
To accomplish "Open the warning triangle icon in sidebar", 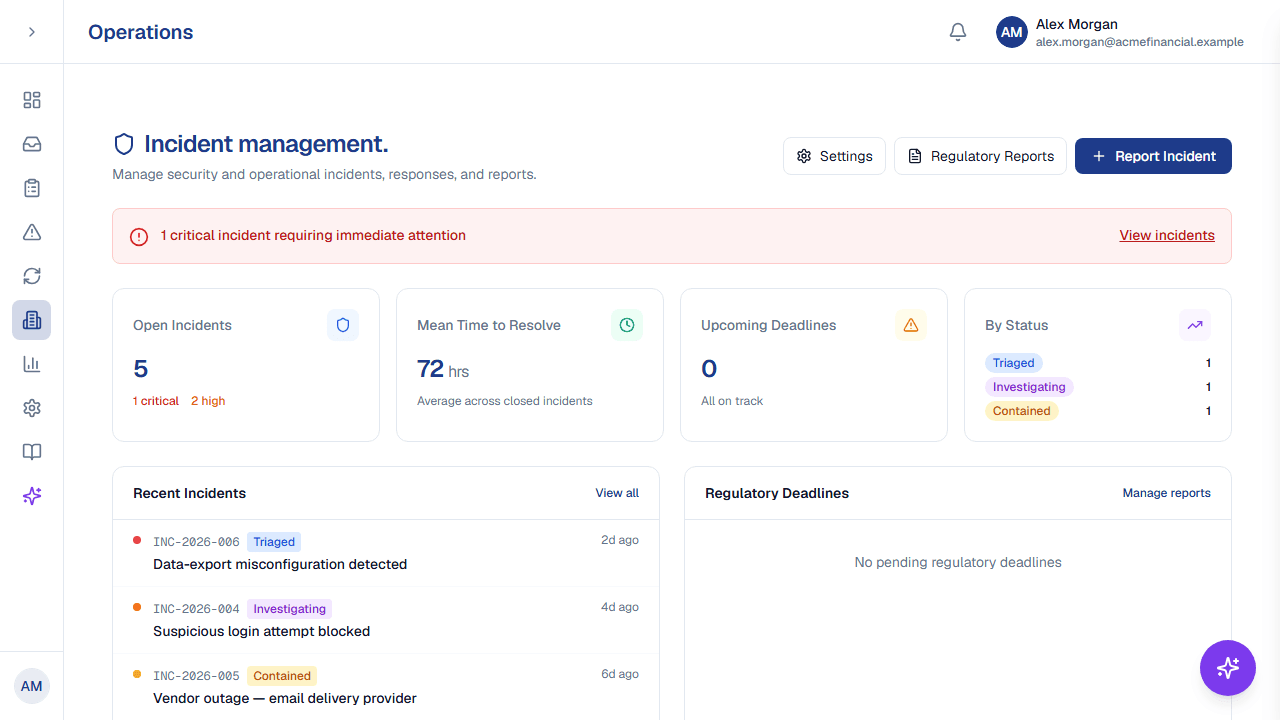I will click(32, 232).
